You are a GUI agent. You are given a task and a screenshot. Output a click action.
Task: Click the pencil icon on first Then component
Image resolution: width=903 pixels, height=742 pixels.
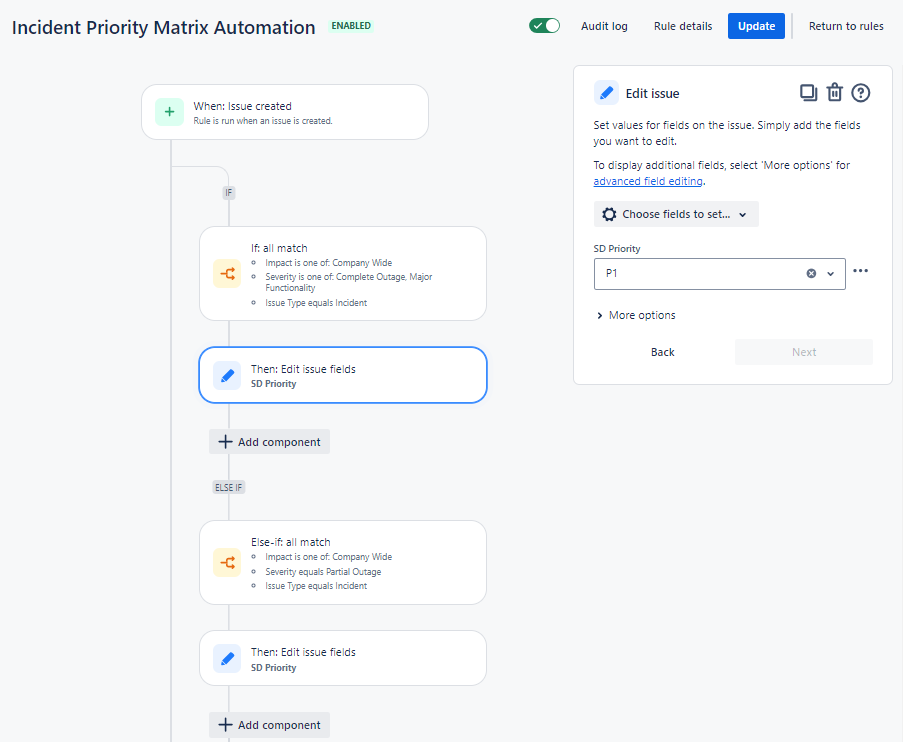tap(227, 376)
